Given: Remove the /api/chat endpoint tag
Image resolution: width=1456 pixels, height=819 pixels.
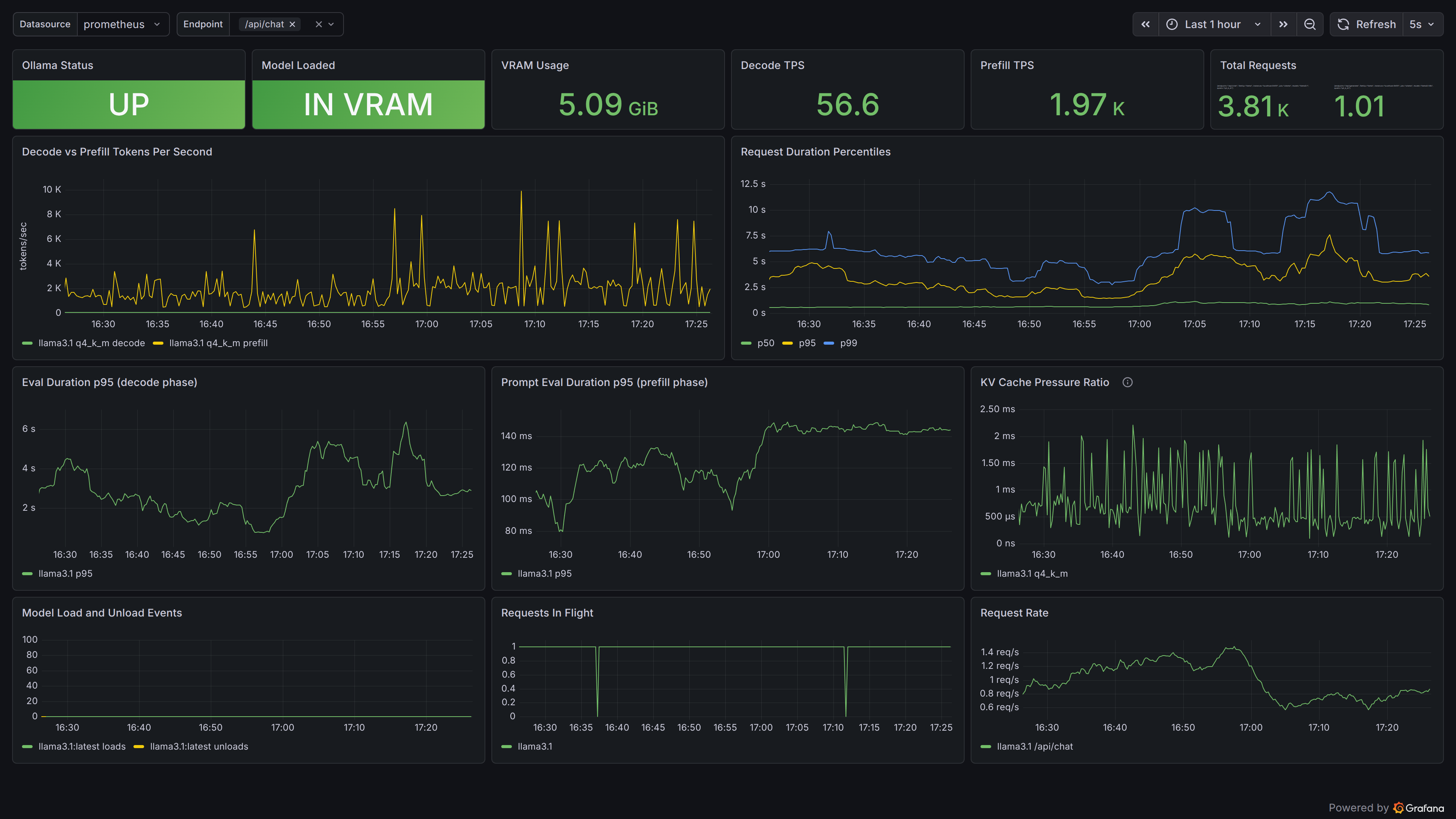Looking at the screenshot, I should coord(292,24).
